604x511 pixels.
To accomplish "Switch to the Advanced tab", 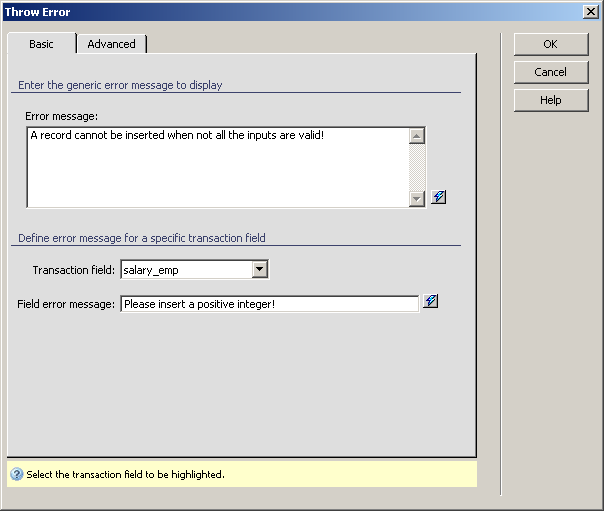I will 111,44.
